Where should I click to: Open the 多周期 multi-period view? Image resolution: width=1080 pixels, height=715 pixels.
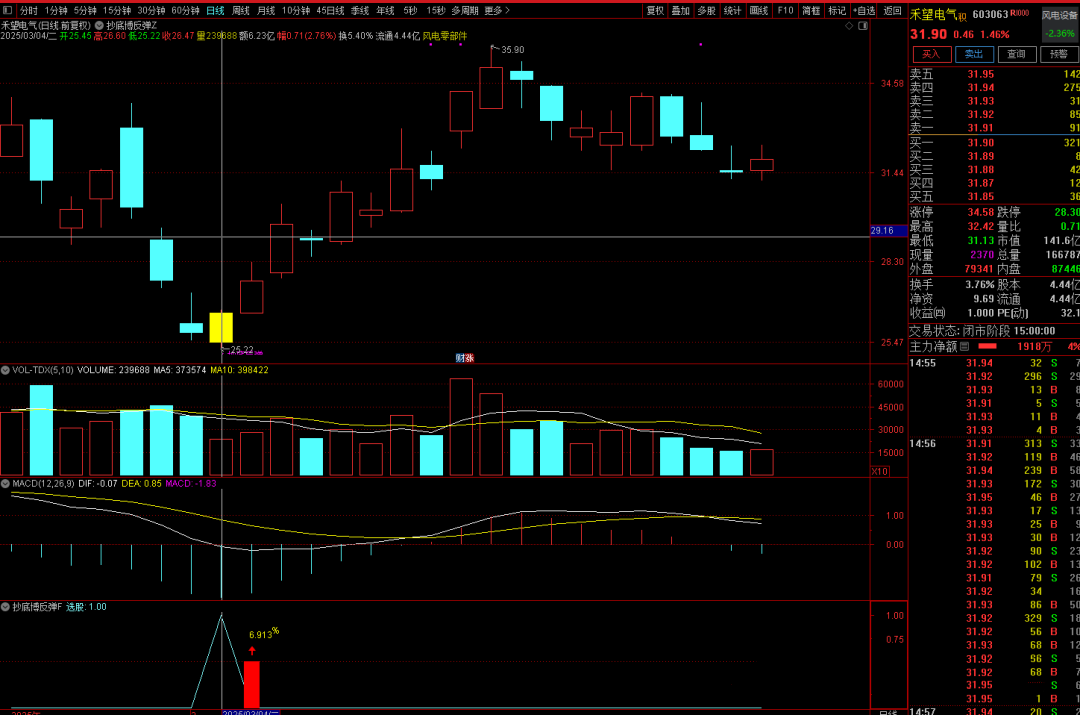tap(463, 10)
